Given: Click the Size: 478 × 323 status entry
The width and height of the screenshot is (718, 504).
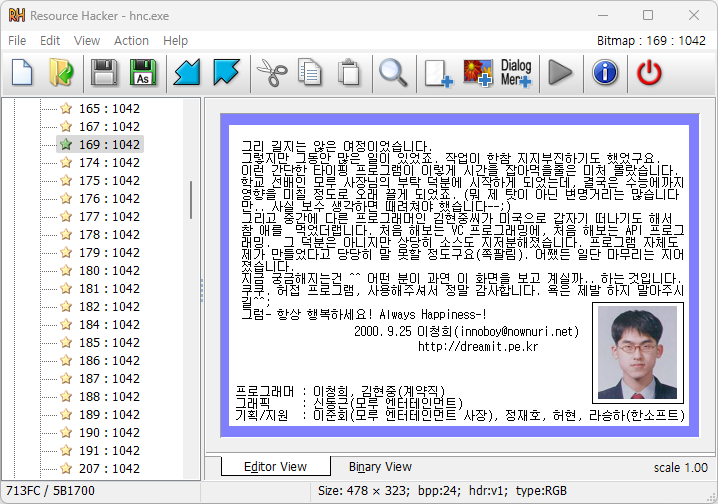Looking at the screenshot, I should coord(363,491).
